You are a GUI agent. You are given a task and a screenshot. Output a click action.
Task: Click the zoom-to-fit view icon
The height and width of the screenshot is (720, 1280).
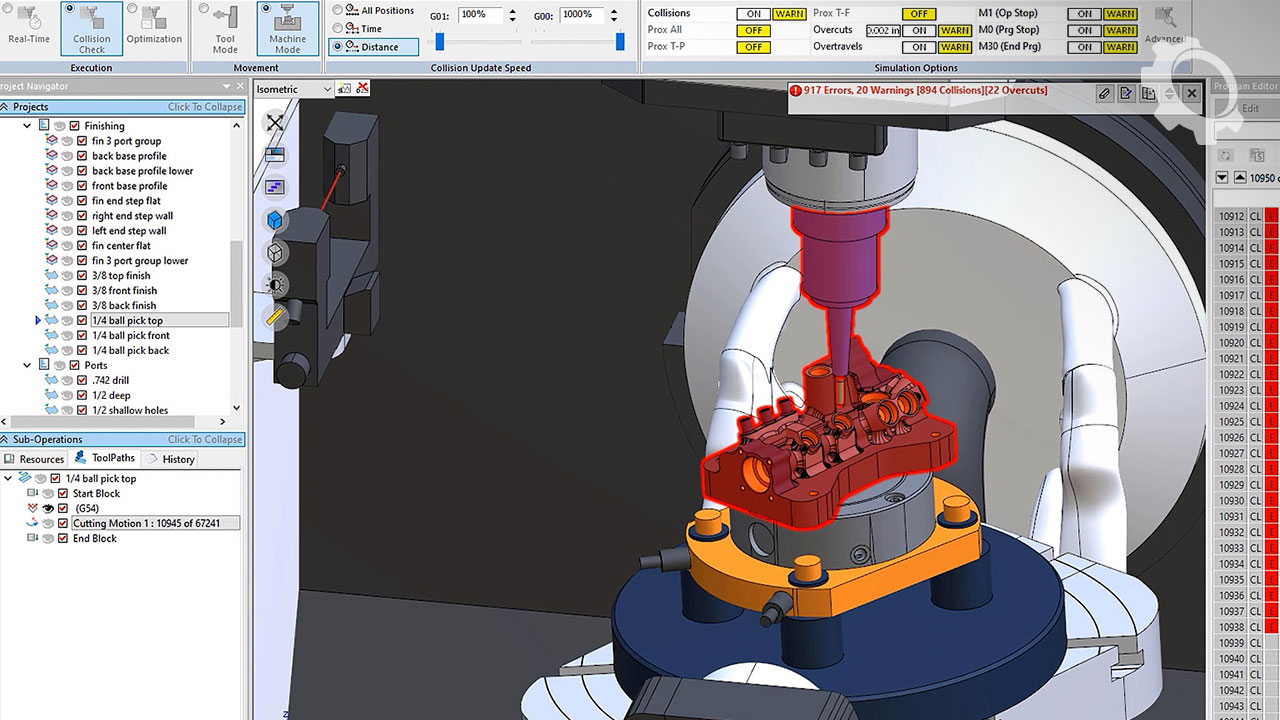(275, 122)
